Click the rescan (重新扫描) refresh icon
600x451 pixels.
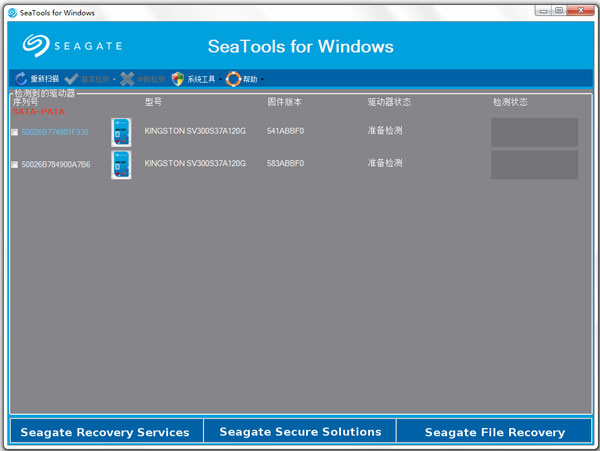21,79
